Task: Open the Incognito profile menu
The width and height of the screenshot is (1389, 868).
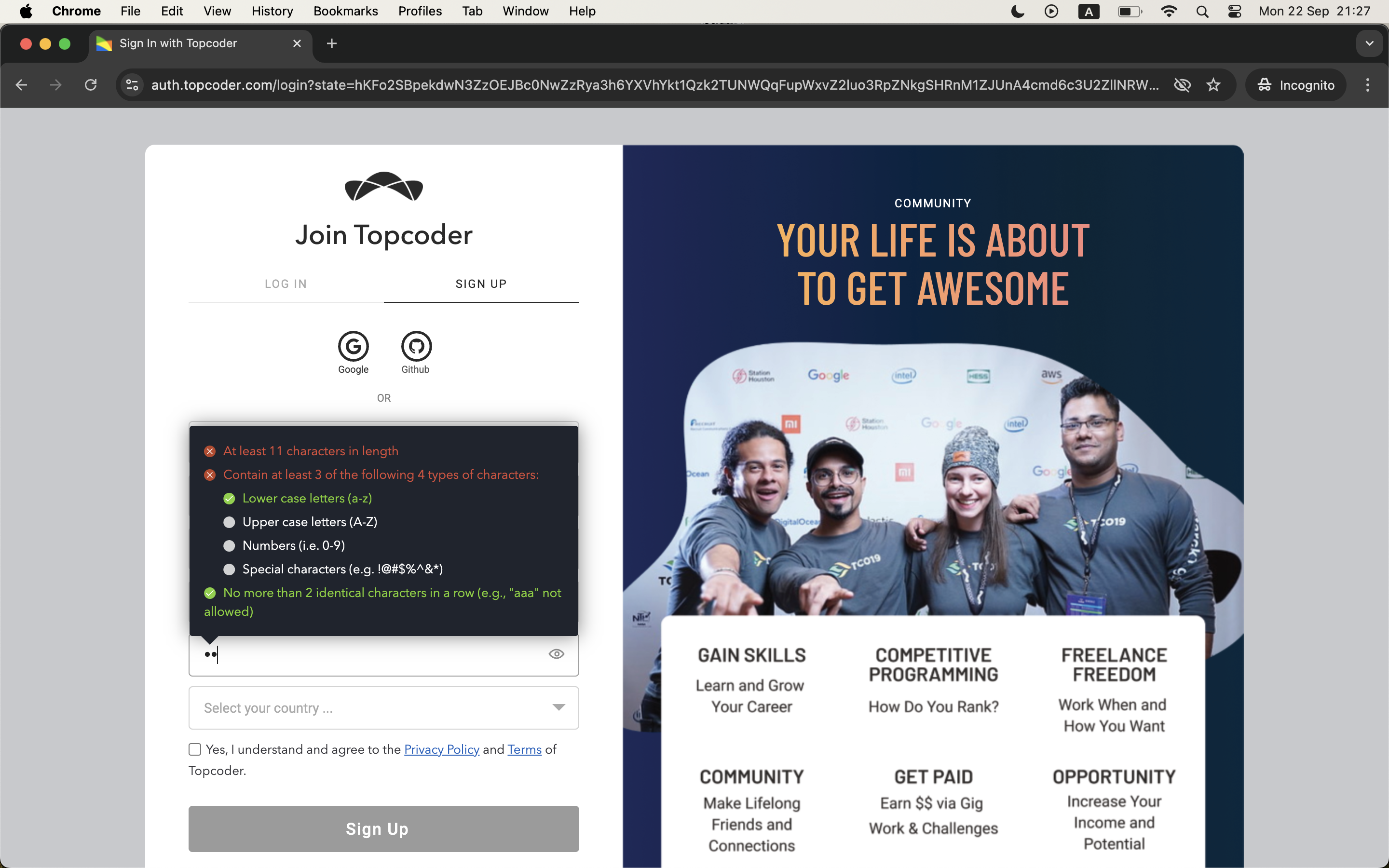Action: (1295, 85)
